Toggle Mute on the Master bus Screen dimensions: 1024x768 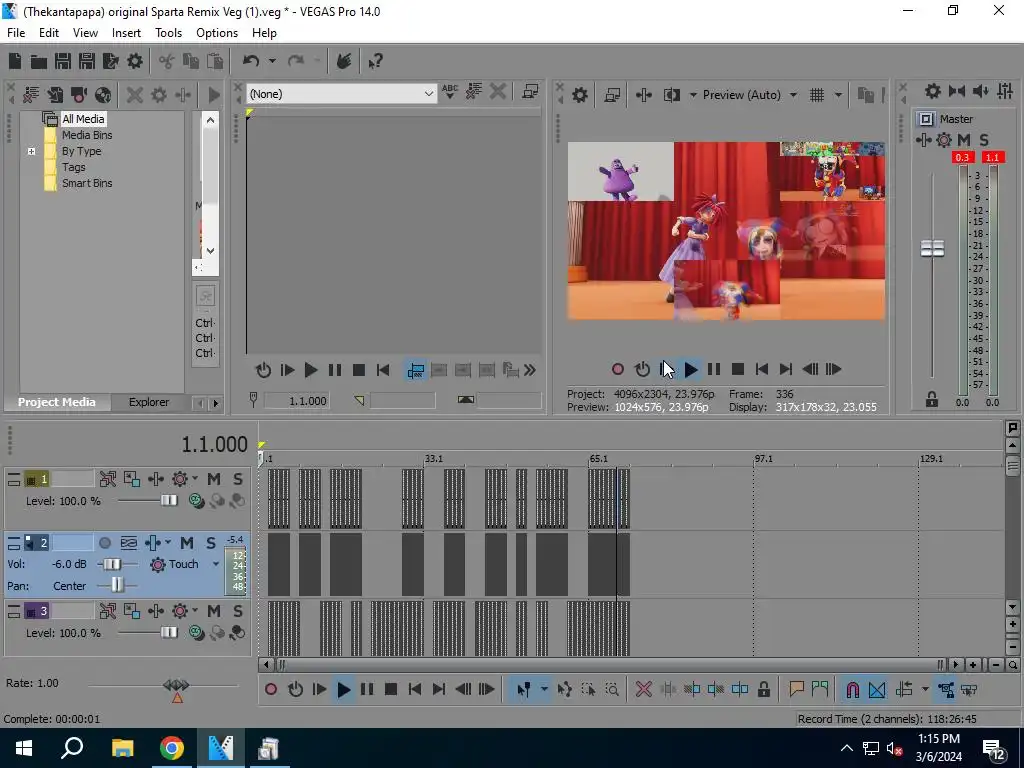tap(964, 140)
